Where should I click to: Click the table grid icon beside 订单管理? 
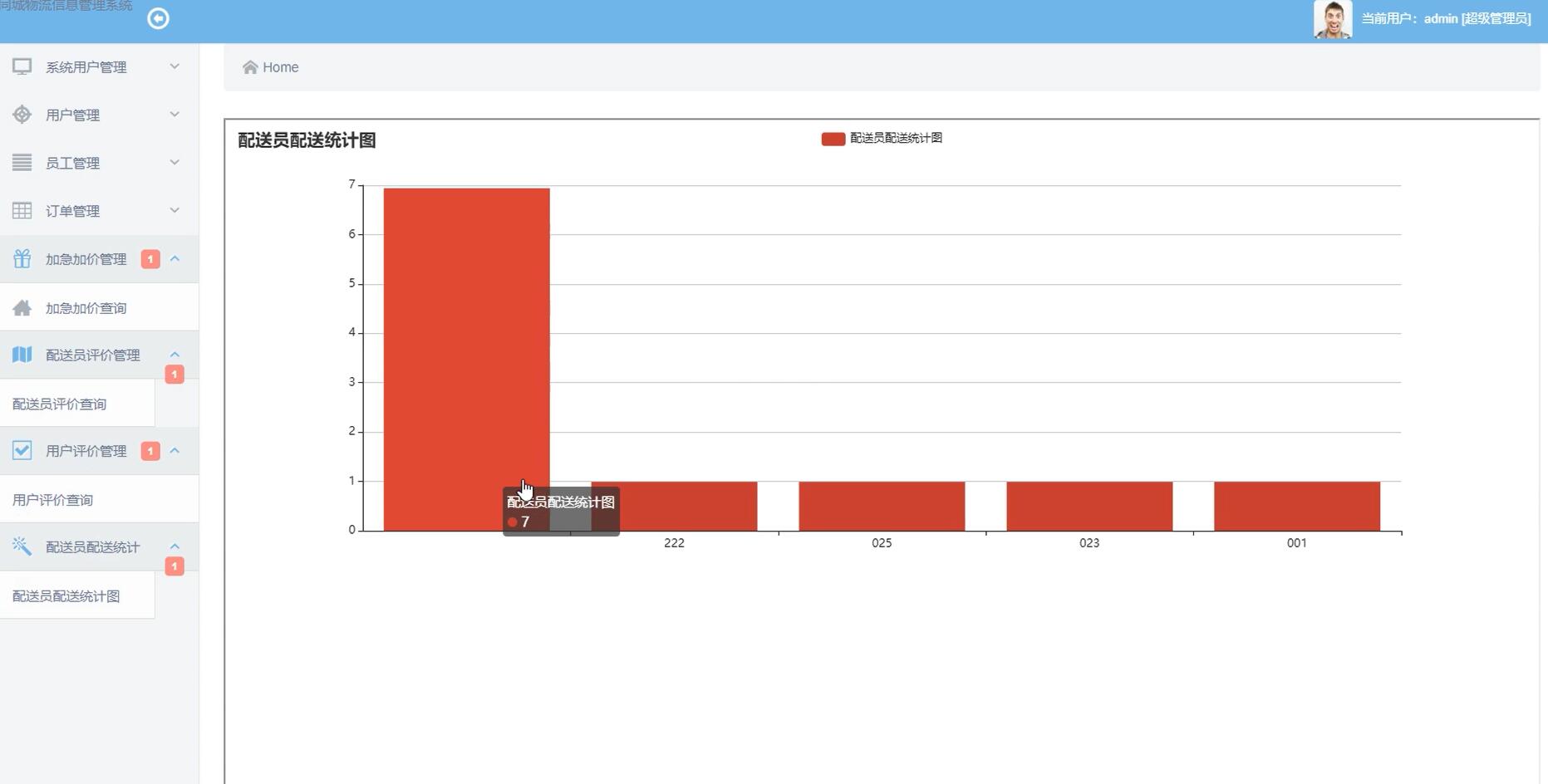[x=22, y=211]
